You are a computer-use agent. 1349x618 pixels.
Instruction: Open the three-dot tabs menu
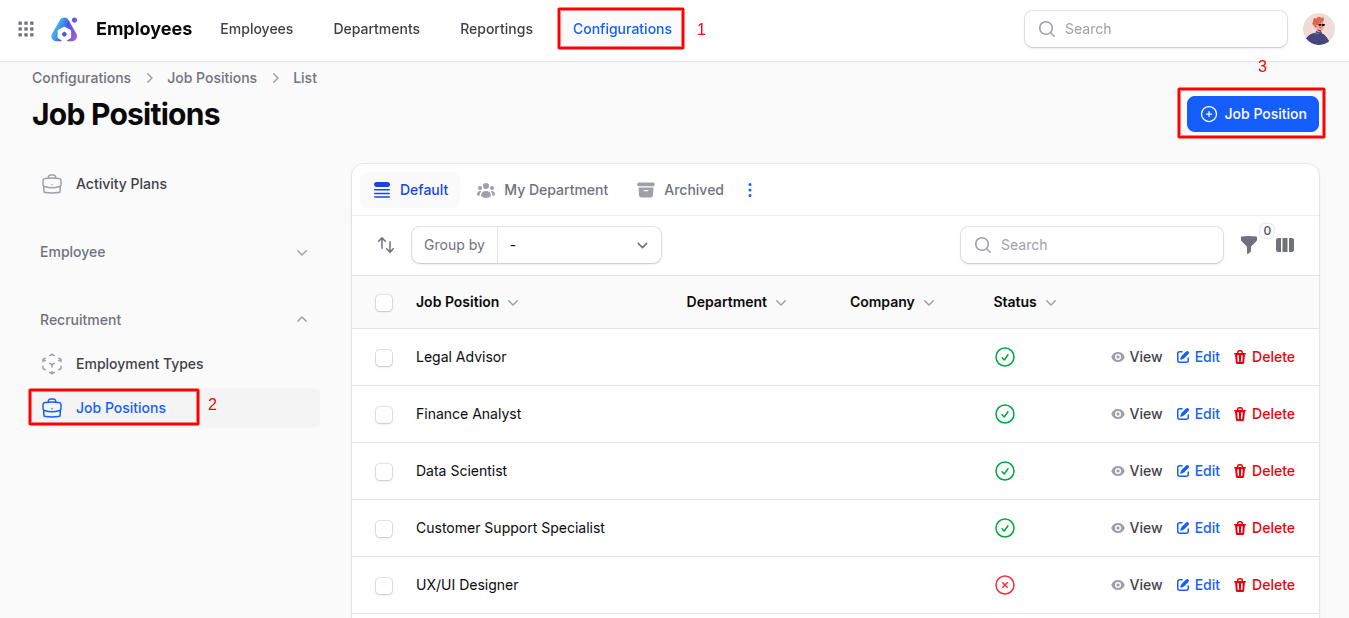[750, 190]
